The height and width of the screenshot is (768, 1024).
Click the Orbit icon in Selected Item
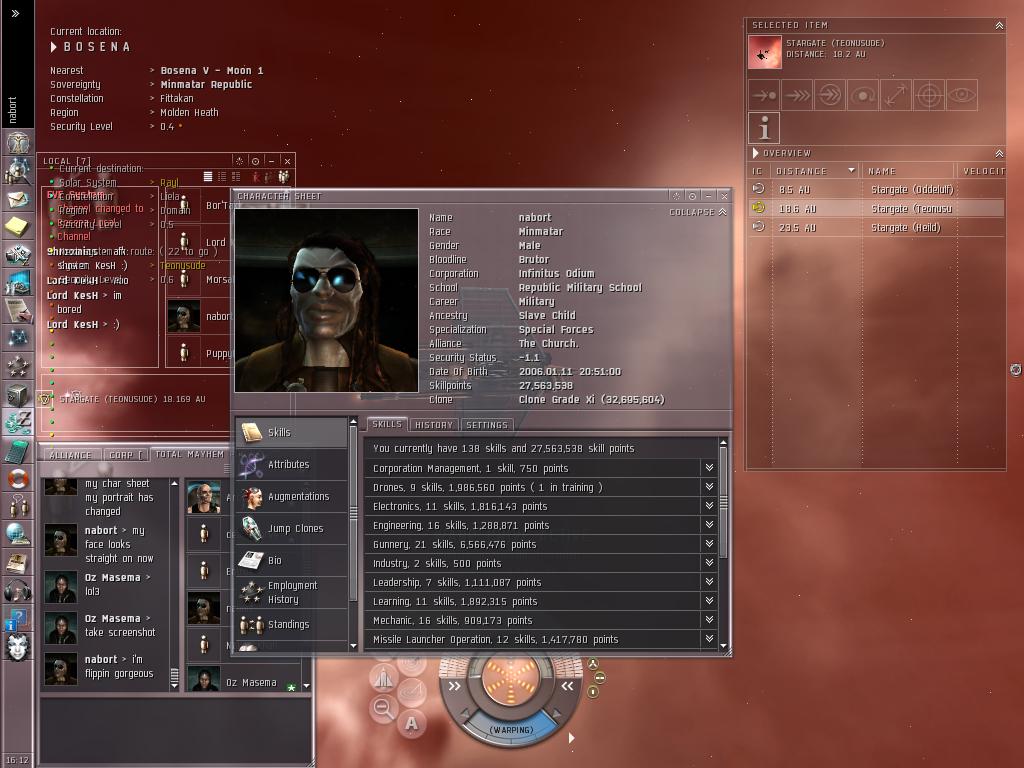(x=863, y=95)
